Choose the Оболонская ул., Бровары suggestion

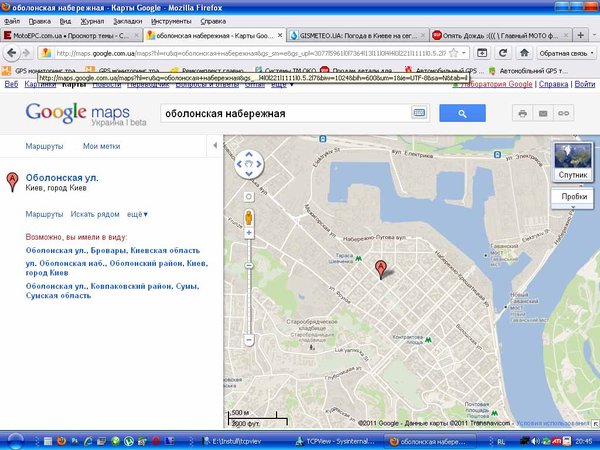113,250
